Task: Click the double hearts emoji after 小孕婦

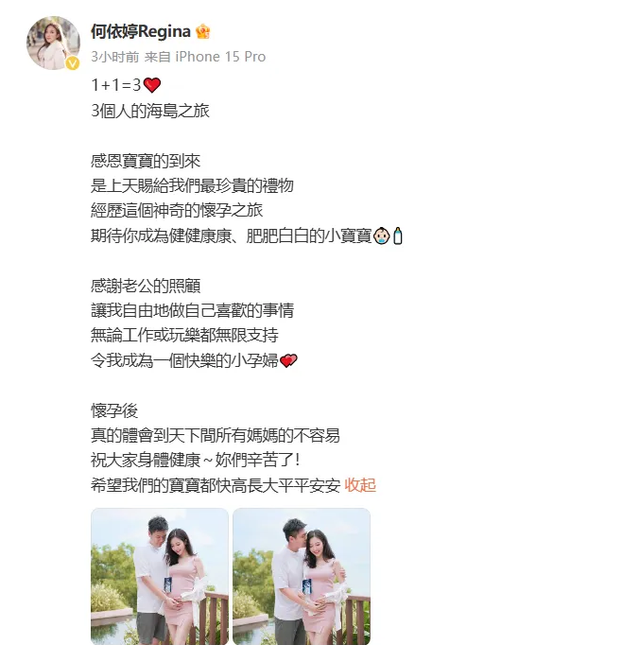Action: click(x=288, y=361)
